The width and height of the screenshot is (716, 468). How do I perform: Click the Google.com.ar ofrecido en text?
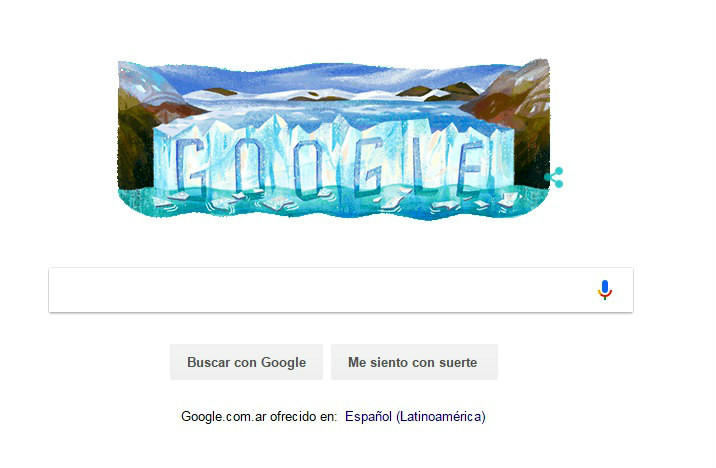(259, 416)
